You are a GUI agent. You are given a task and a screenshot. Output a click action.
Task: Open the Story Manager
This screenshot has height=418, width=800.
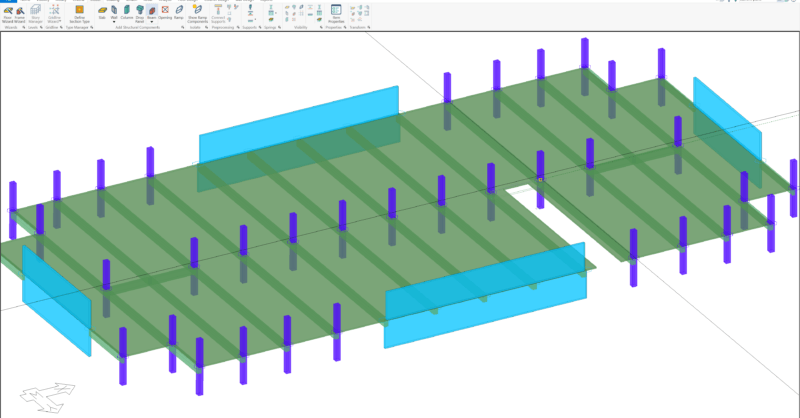pyautogui.click(x=37, y=10)
